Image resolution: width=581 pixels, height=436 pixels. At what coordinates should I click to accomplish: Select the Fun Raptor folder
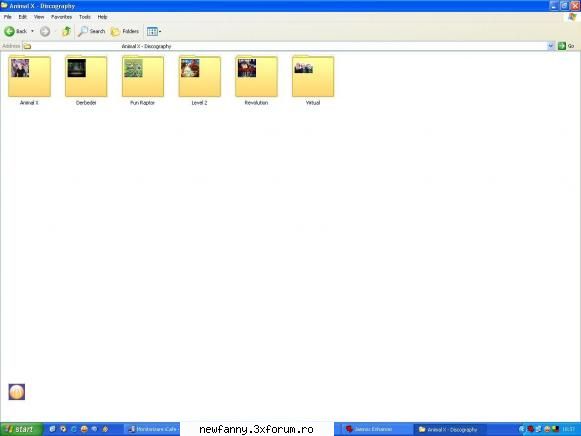coord(143,80)
